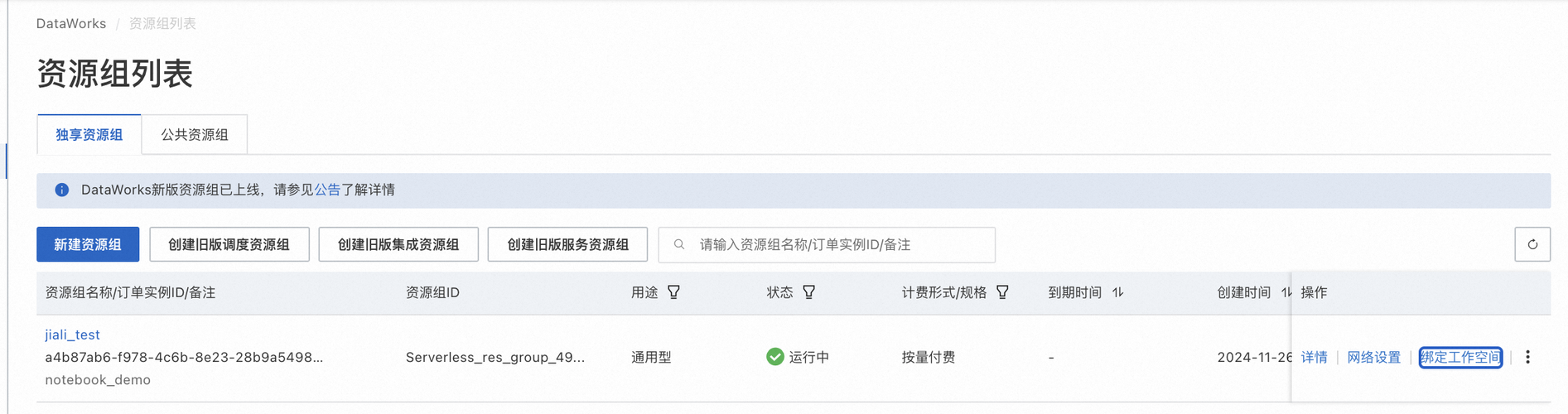The image size is (1568, 414).
Task: Click the refresh icon button
Action: pyautogui.click(x=1532, y=244)
